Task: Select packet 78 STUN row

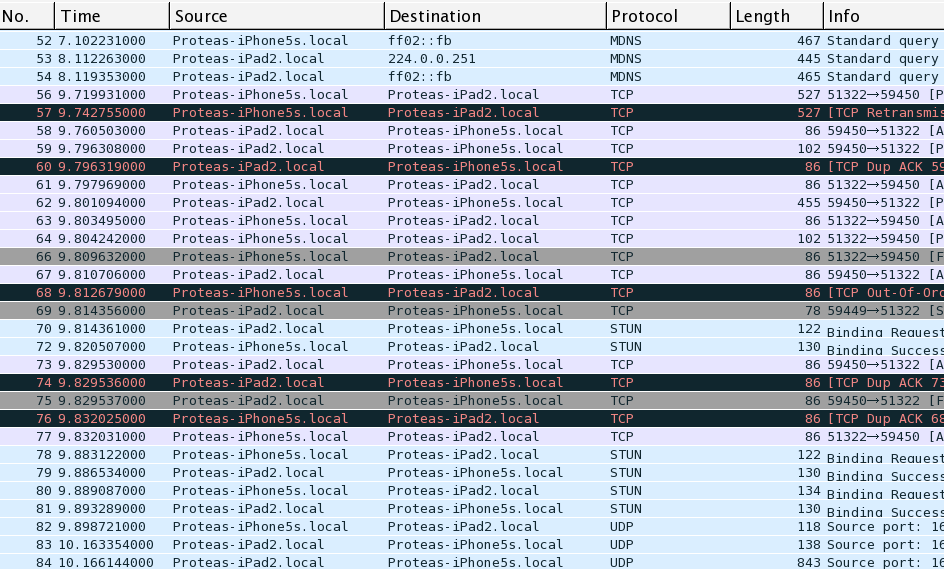Action: (472, 455)
